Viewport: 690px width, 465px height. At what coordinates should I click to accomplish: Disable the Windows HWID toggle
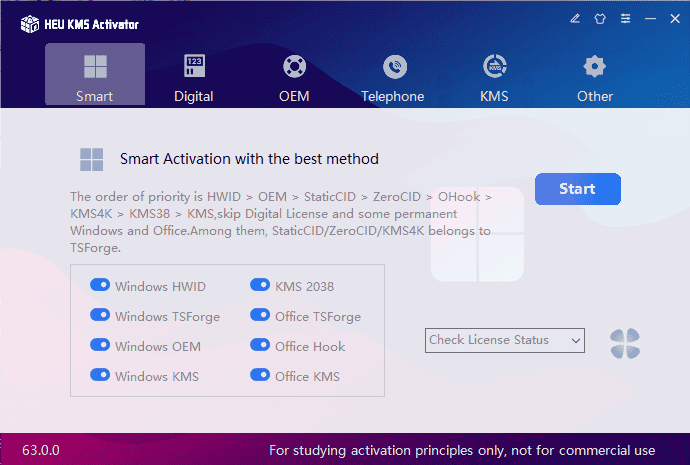(x=100, y=285)
